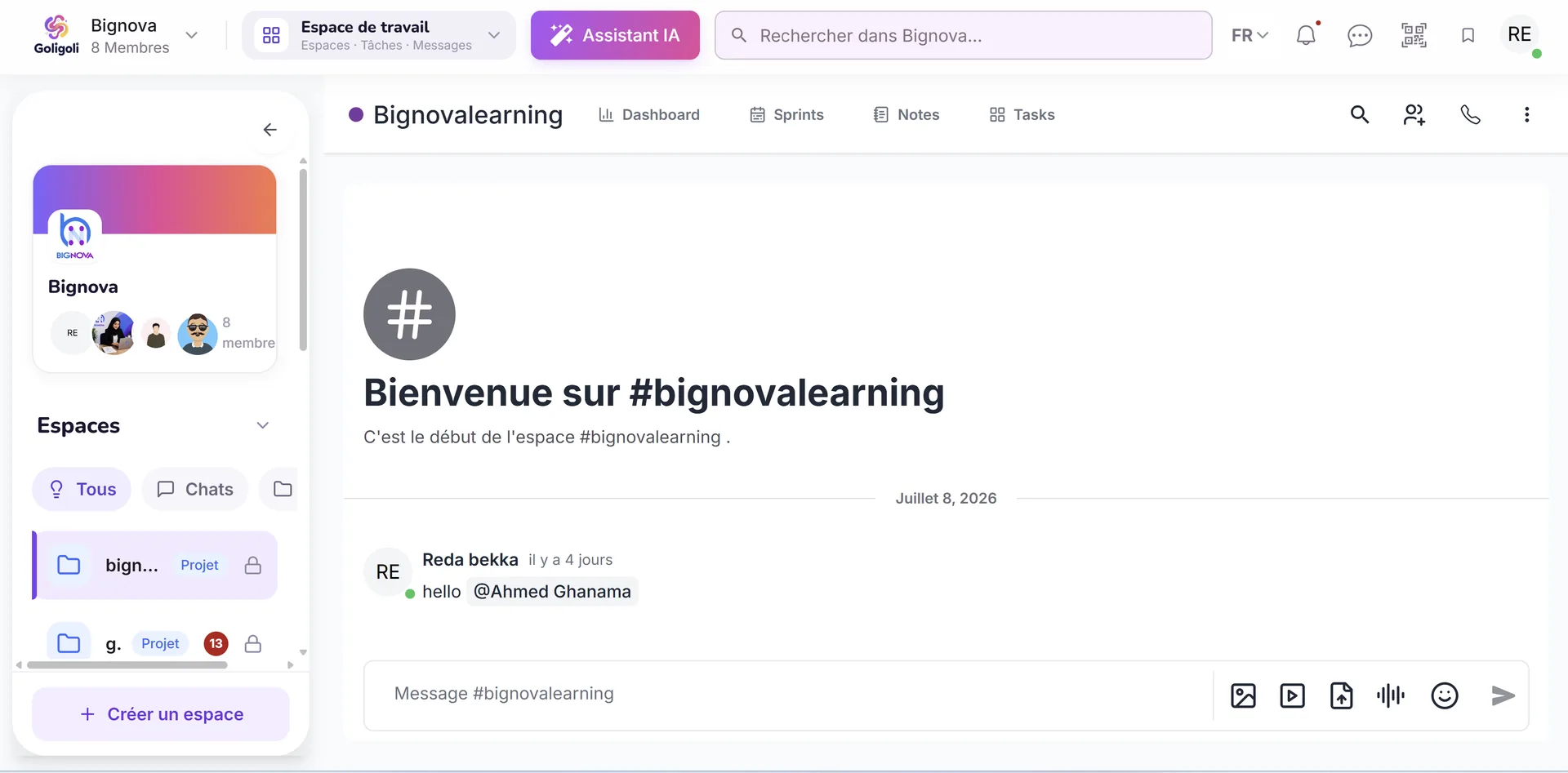Click the Juillet 8, 2026 date separator
1568x773 pixels.
pyautogui.click(x=946, y=498)
